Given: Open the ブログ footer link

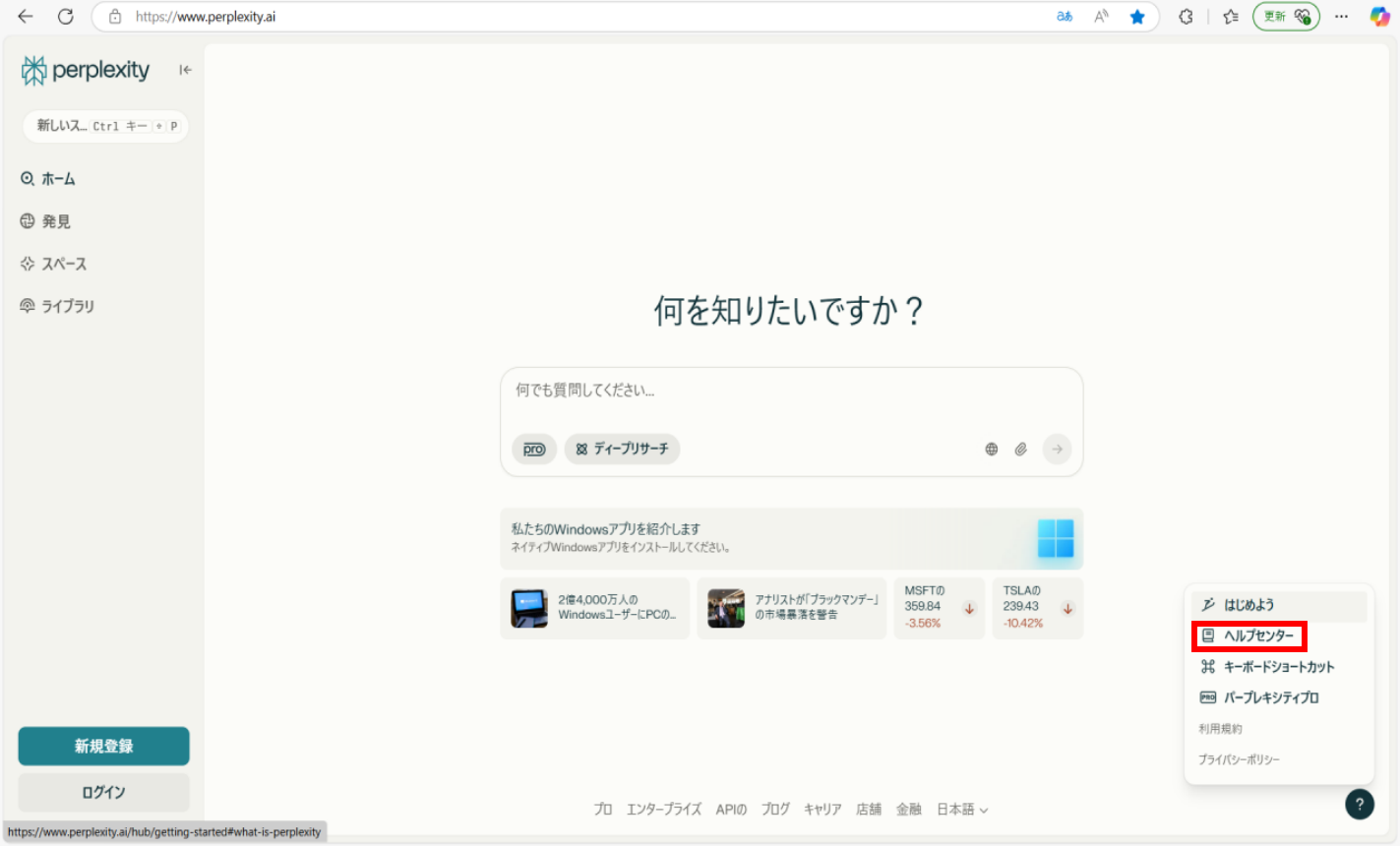Looking at the screenshot, I should click(775, 810).
